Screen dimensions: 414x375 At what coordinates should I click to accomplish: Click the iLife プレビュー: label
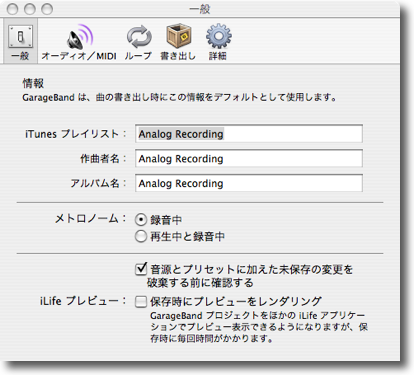coord(83,301)
